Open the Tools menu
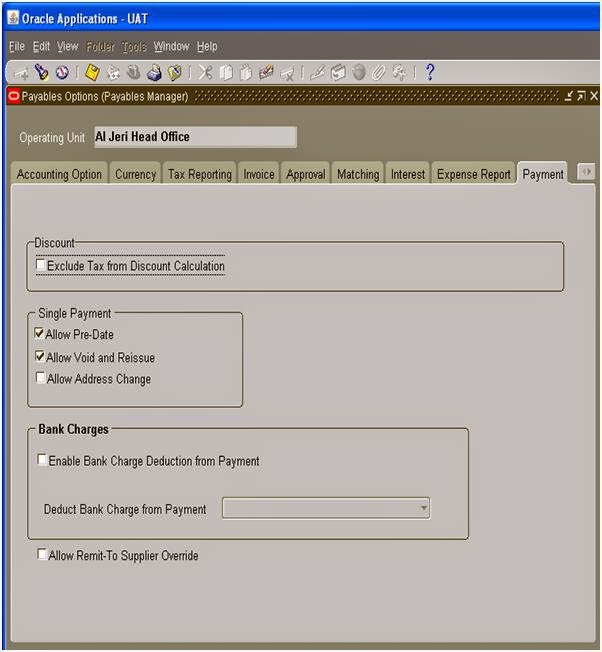602x652 pixels. 134,47
